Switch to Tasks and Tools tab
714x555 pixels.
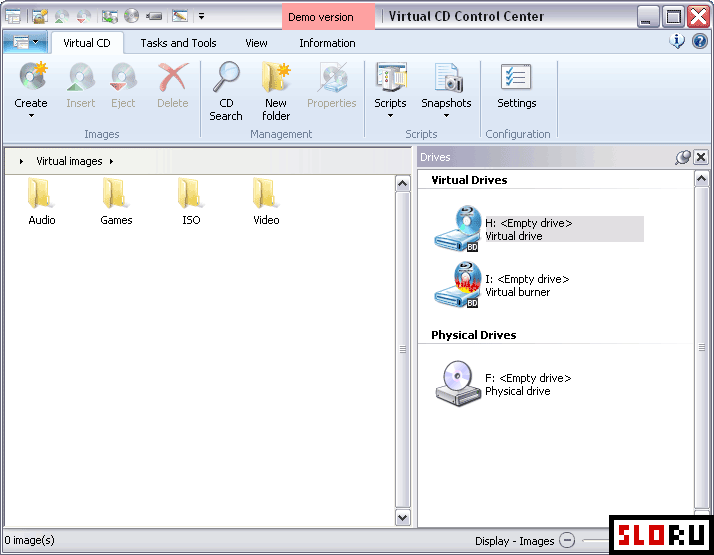tap(178, 43)
